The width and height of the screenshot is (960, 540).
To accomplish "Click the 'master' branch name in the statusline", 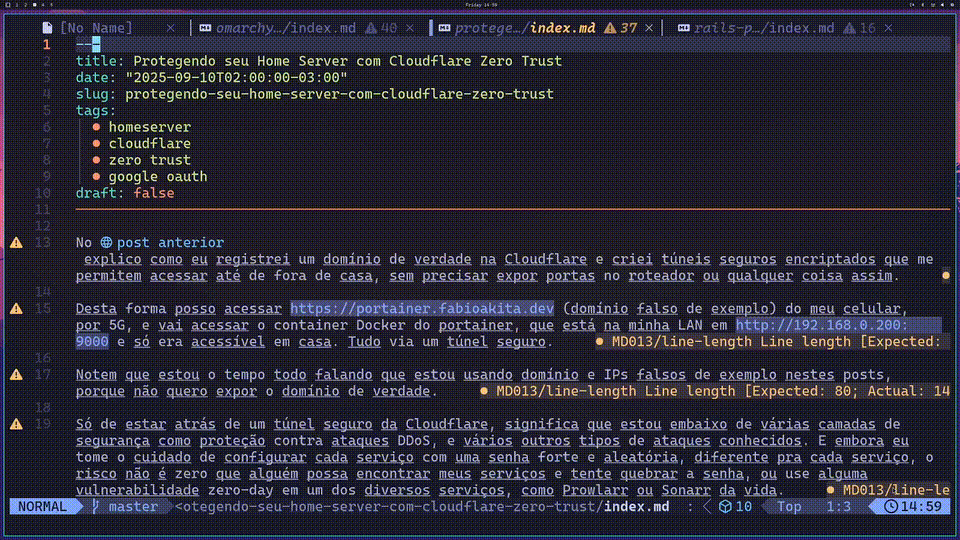I will [x=133, y=506].
